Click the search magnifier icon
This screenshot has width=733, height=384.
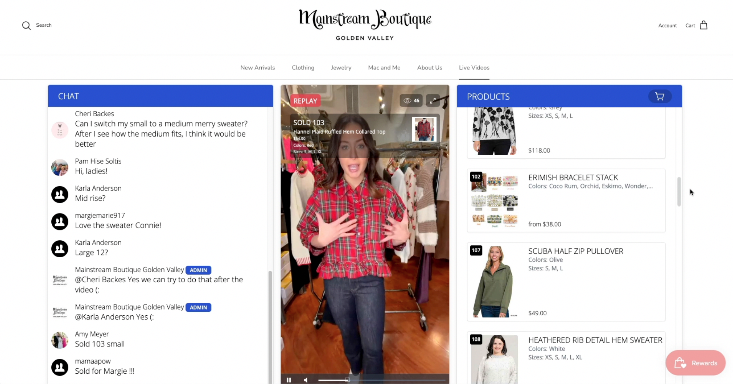click(x=26, y=25)
